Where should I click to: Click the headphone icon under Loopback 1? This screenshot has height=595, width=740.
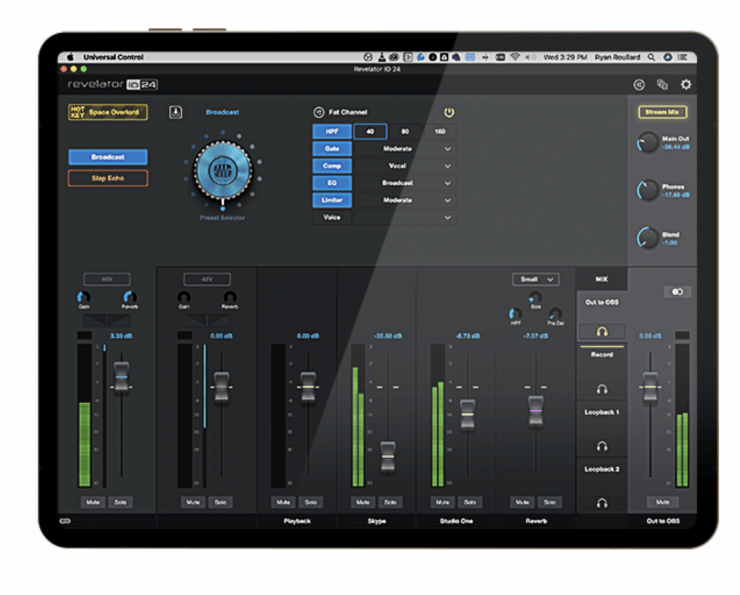click(602, 445)
